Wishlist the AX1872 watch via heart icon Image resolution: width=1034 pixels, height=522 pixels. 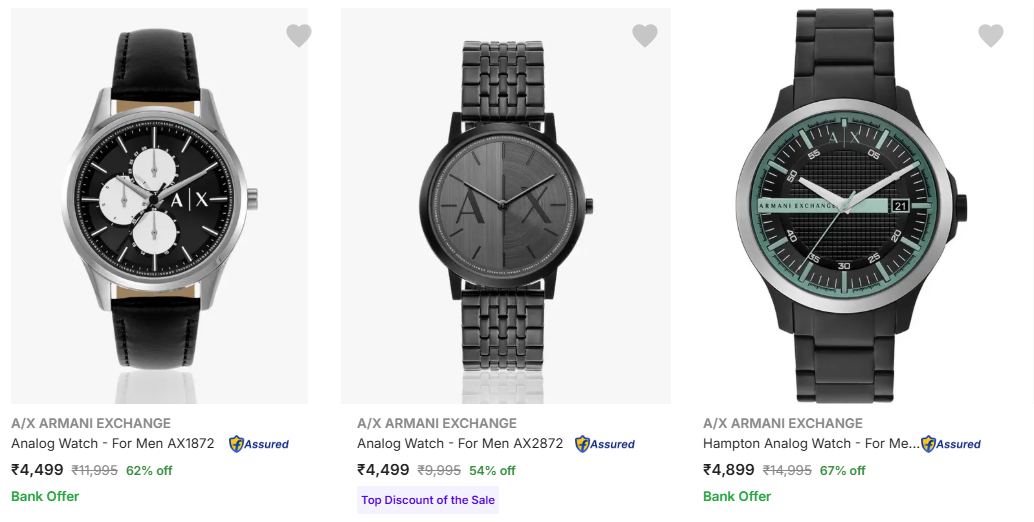tap(299, 36)
